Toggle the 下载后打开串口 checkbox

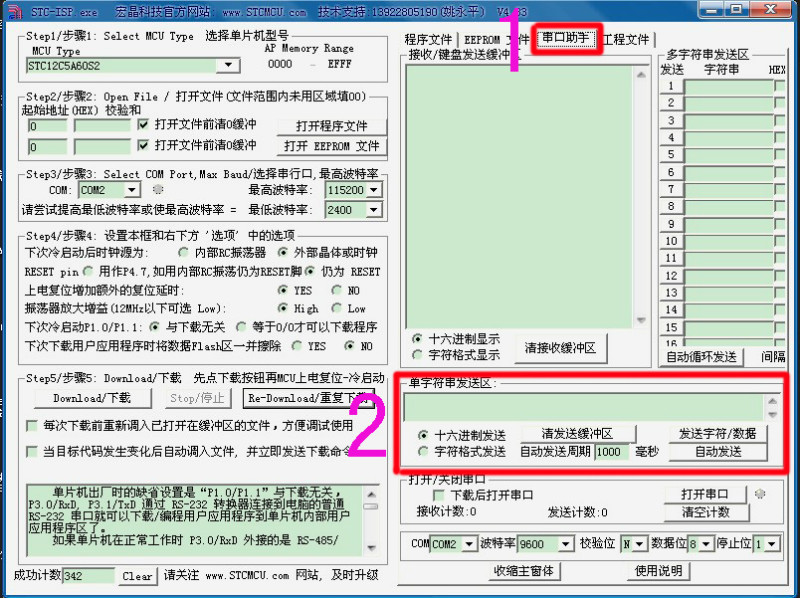pyautogui.click(x=438, y=495)
